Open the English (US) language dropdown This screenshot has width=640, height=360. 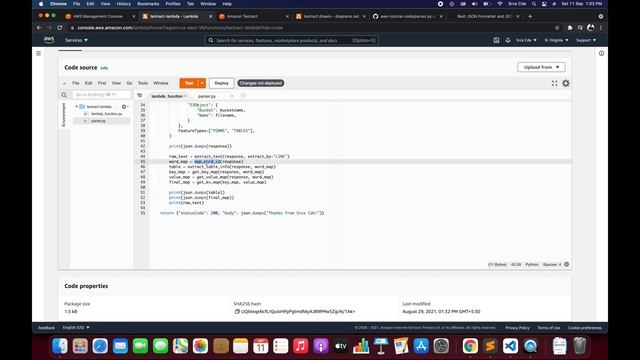(x=76, y=327)
